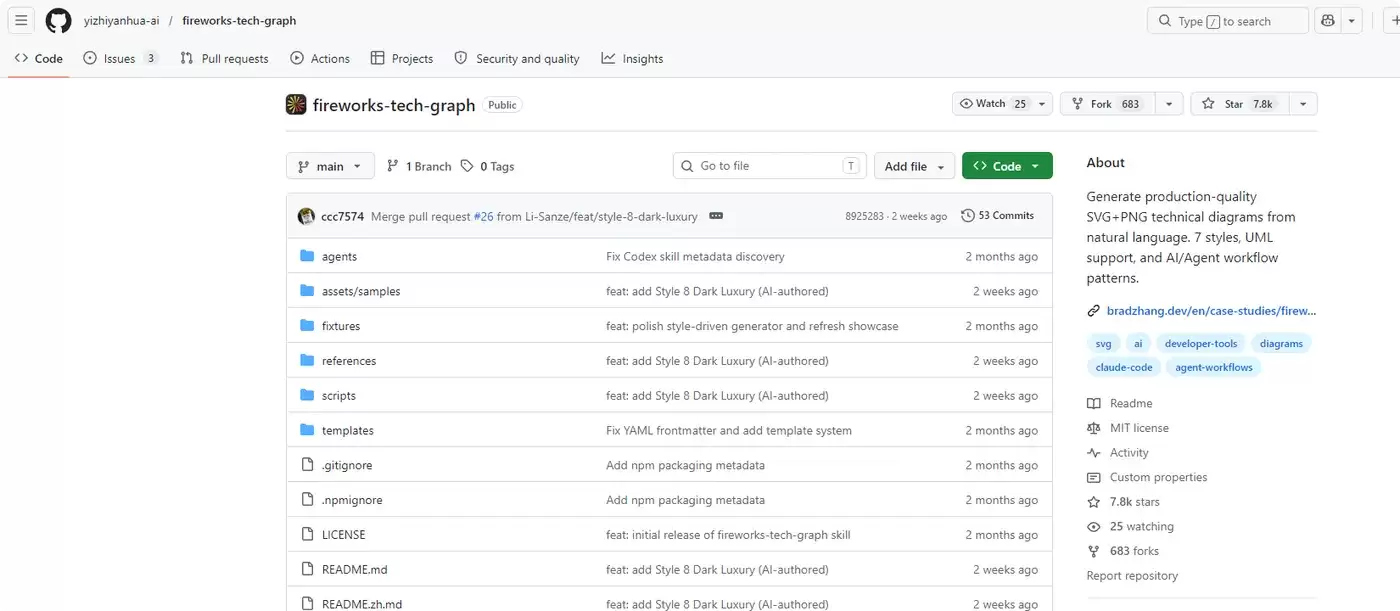Open Custom properties link
This screenshot has height=611, width=1400.
1147,477
